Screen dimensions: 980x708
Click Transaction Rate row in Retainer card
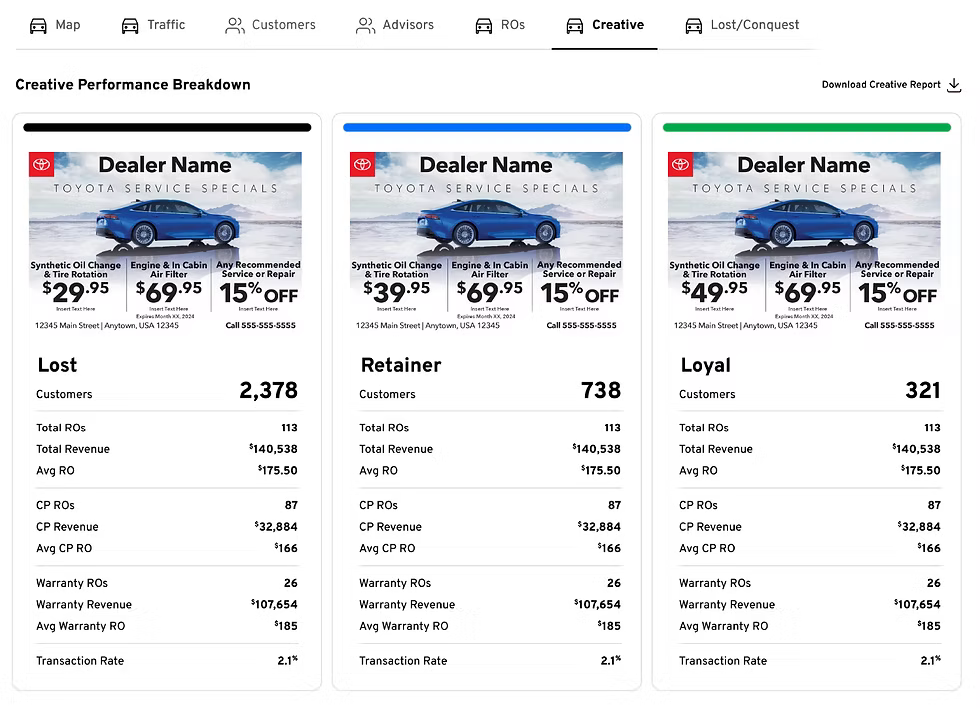[x=490, y=661]
